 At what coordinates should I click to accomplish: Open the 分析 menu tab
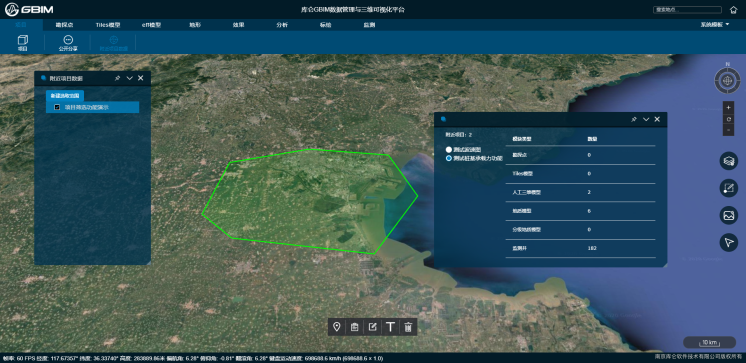[x=282, y=25]
